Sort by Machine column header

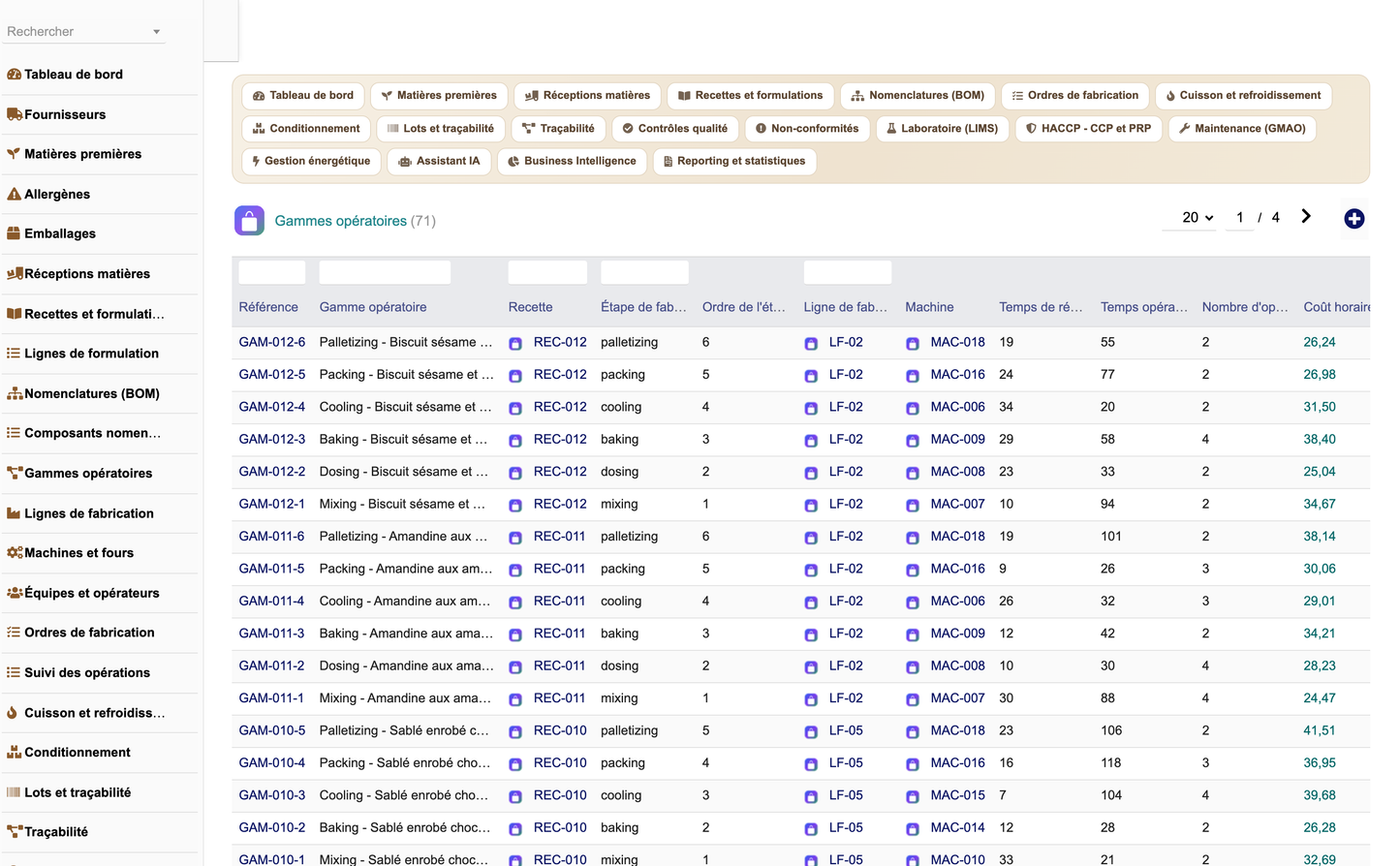coord(929,308)
